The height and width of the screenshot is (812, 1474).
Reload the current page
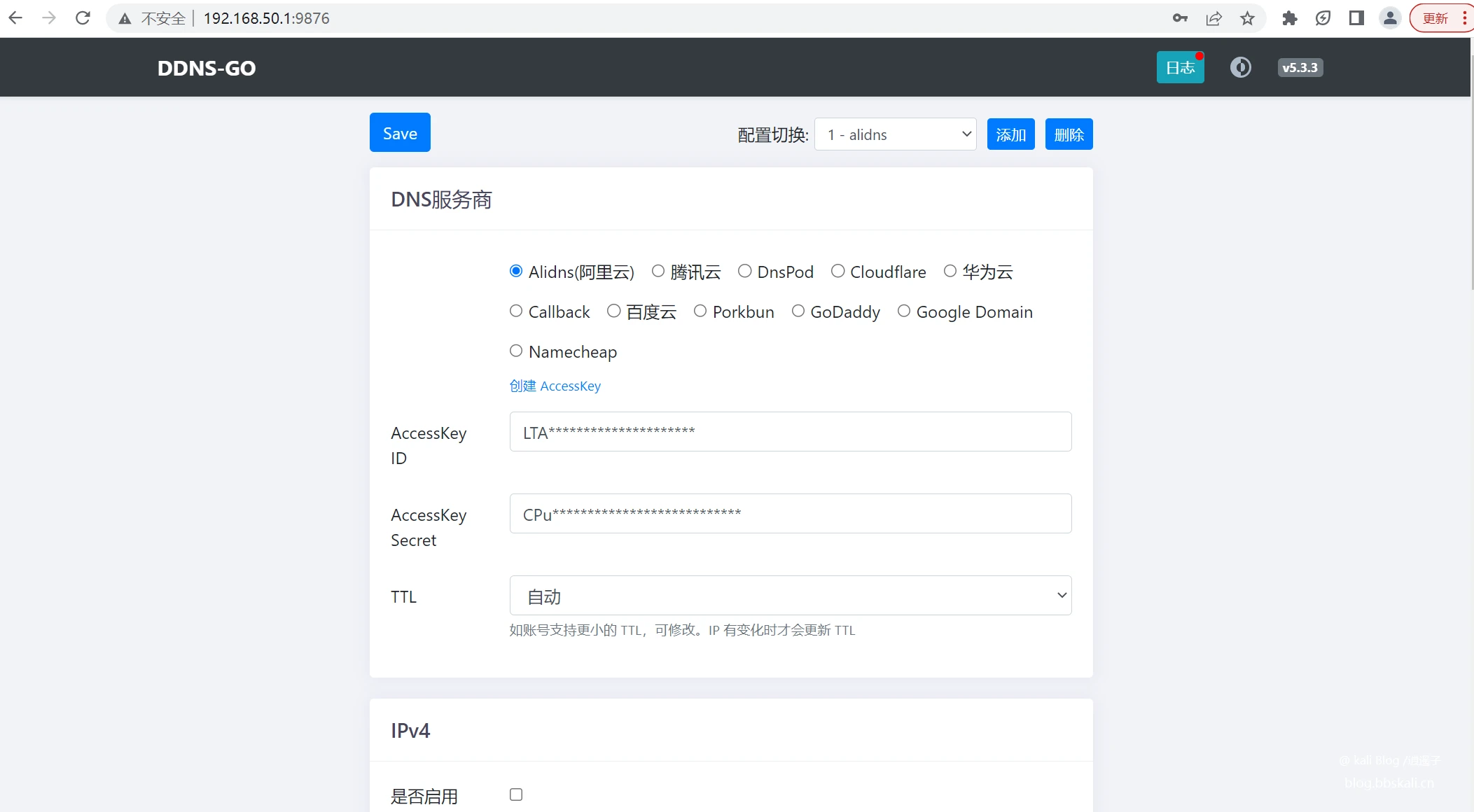(x=83, y=18)
